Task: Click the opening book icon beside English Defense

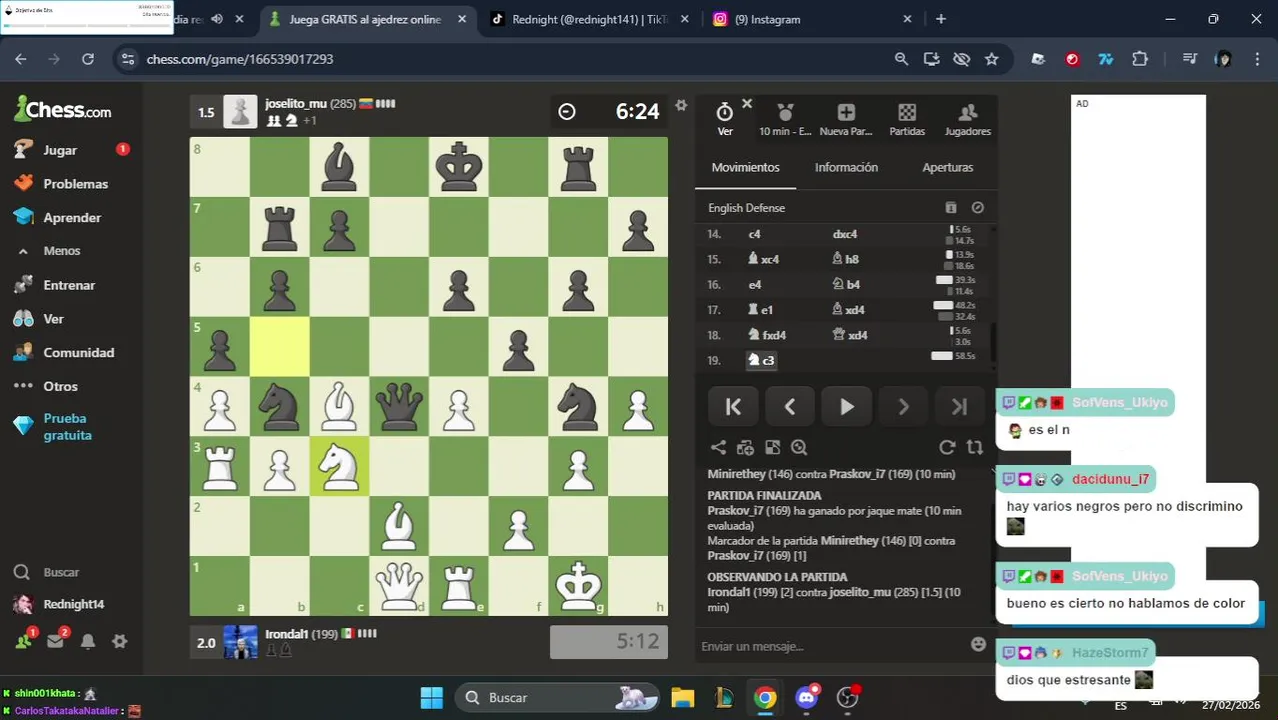Action: pyautogui.click(x=951, y=208)
